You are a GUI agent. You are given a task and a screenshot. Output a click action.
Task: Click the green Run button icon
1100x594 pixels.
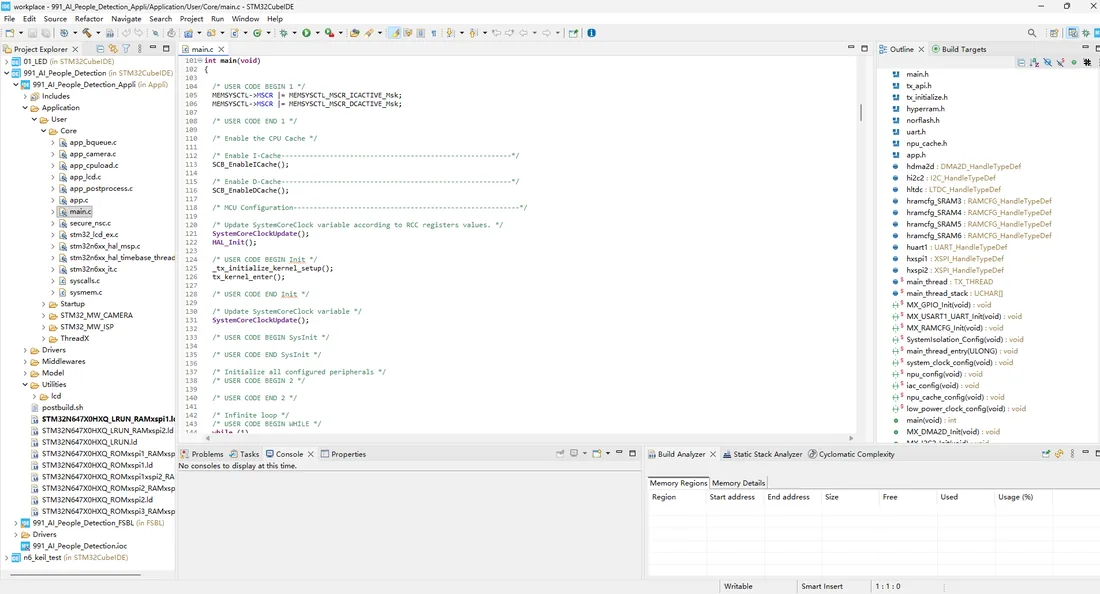(306, 33)
